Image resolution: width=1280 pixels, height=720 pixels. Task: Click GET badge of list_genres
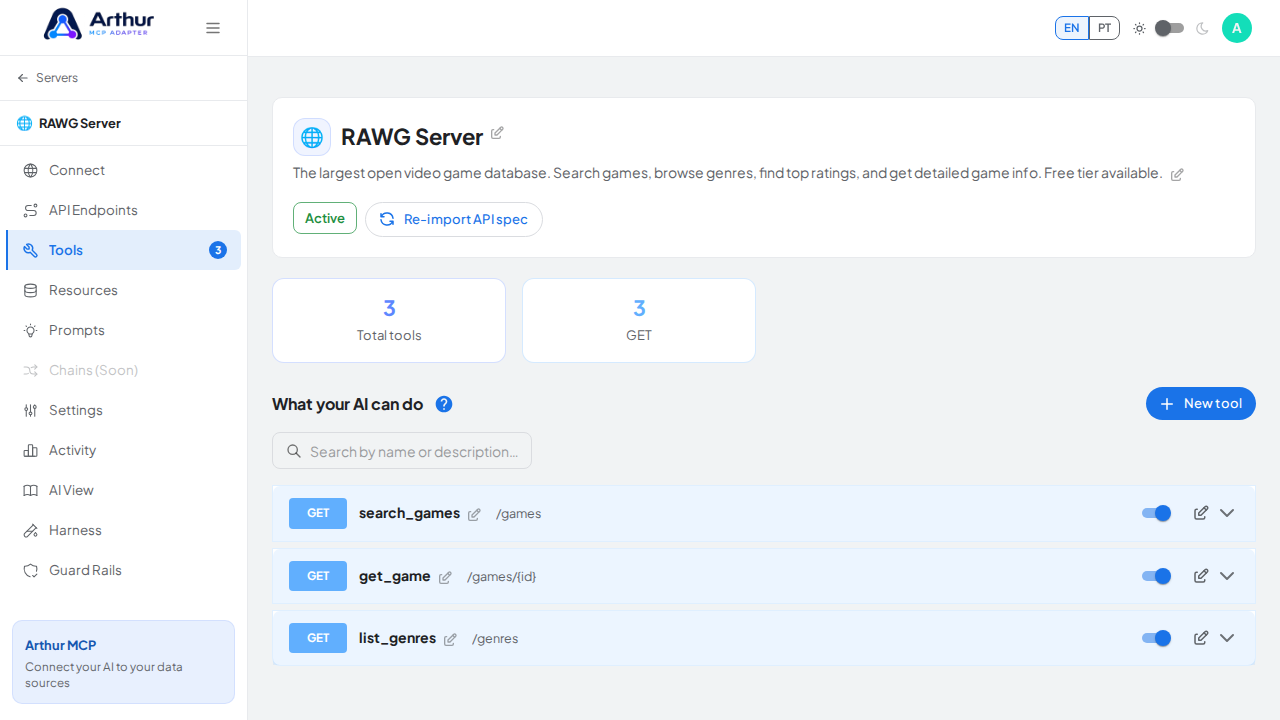pos(318,638)
